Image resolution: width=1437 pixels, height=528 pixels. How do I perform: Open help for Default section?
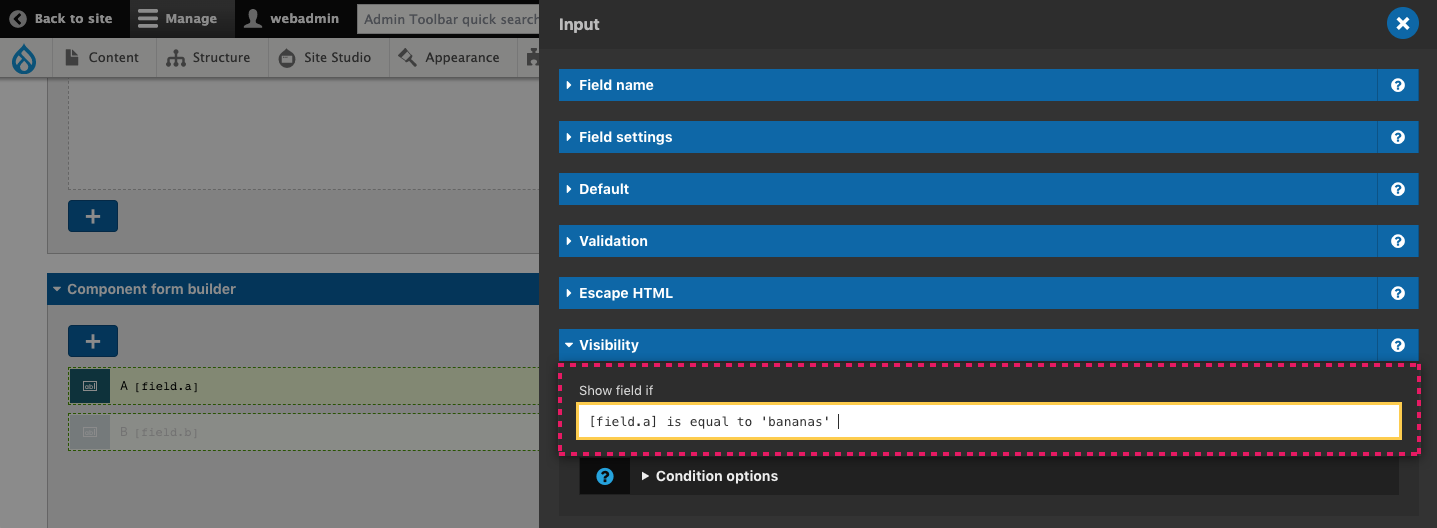pyautogui.click(x=1397, y=189)
